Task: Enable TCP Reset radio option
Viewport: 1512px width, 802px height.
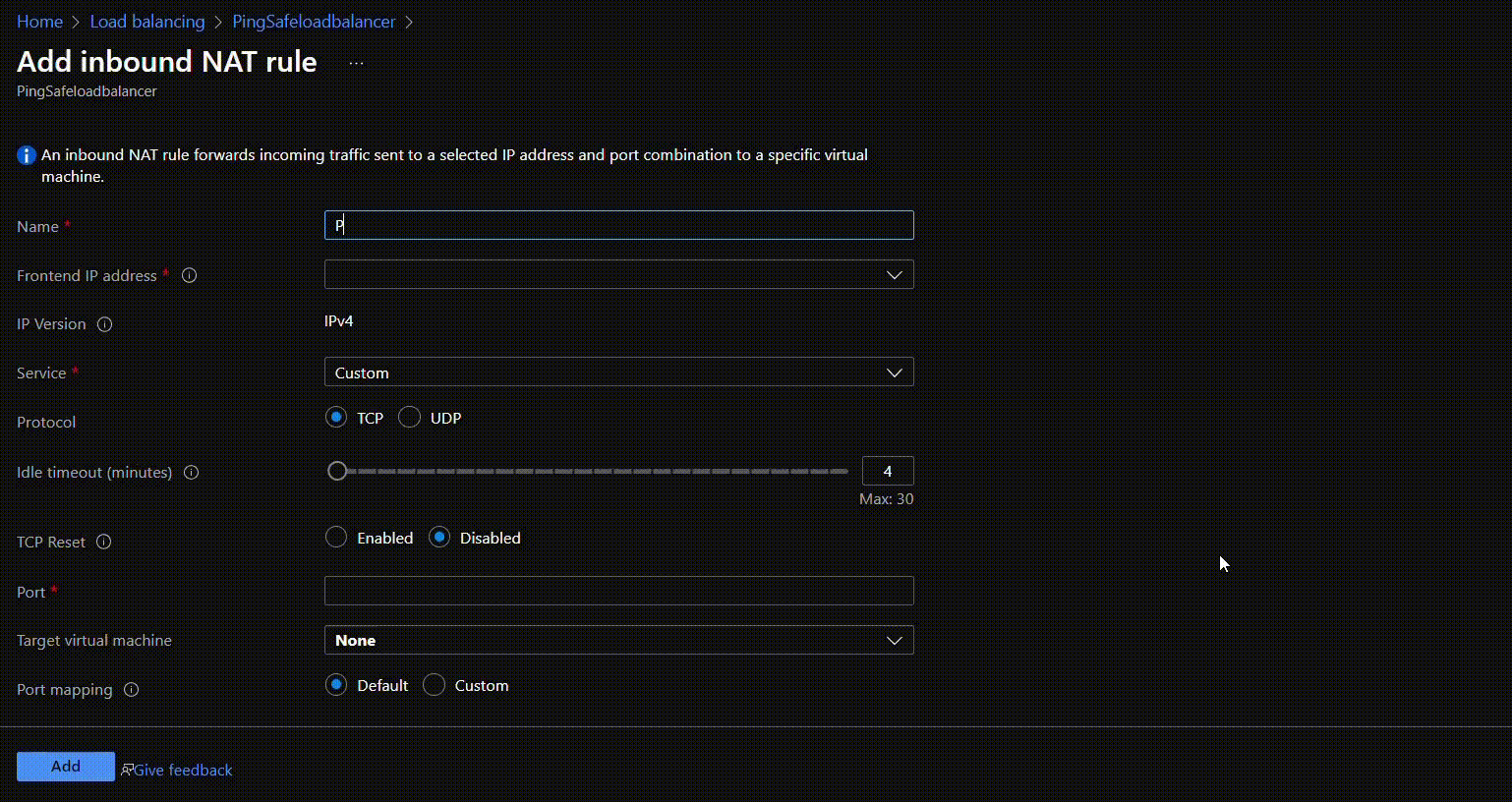Action: click(x=336, y=538)
